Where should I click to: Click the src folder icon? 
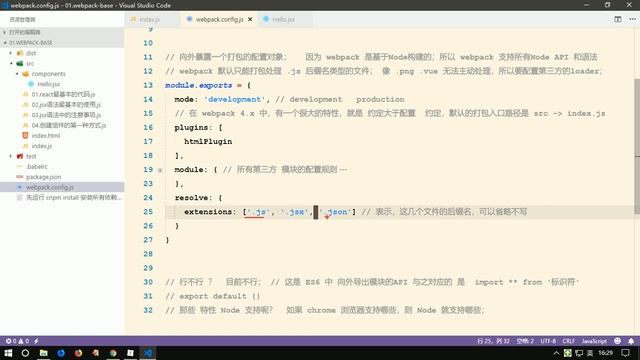[20, 63]
